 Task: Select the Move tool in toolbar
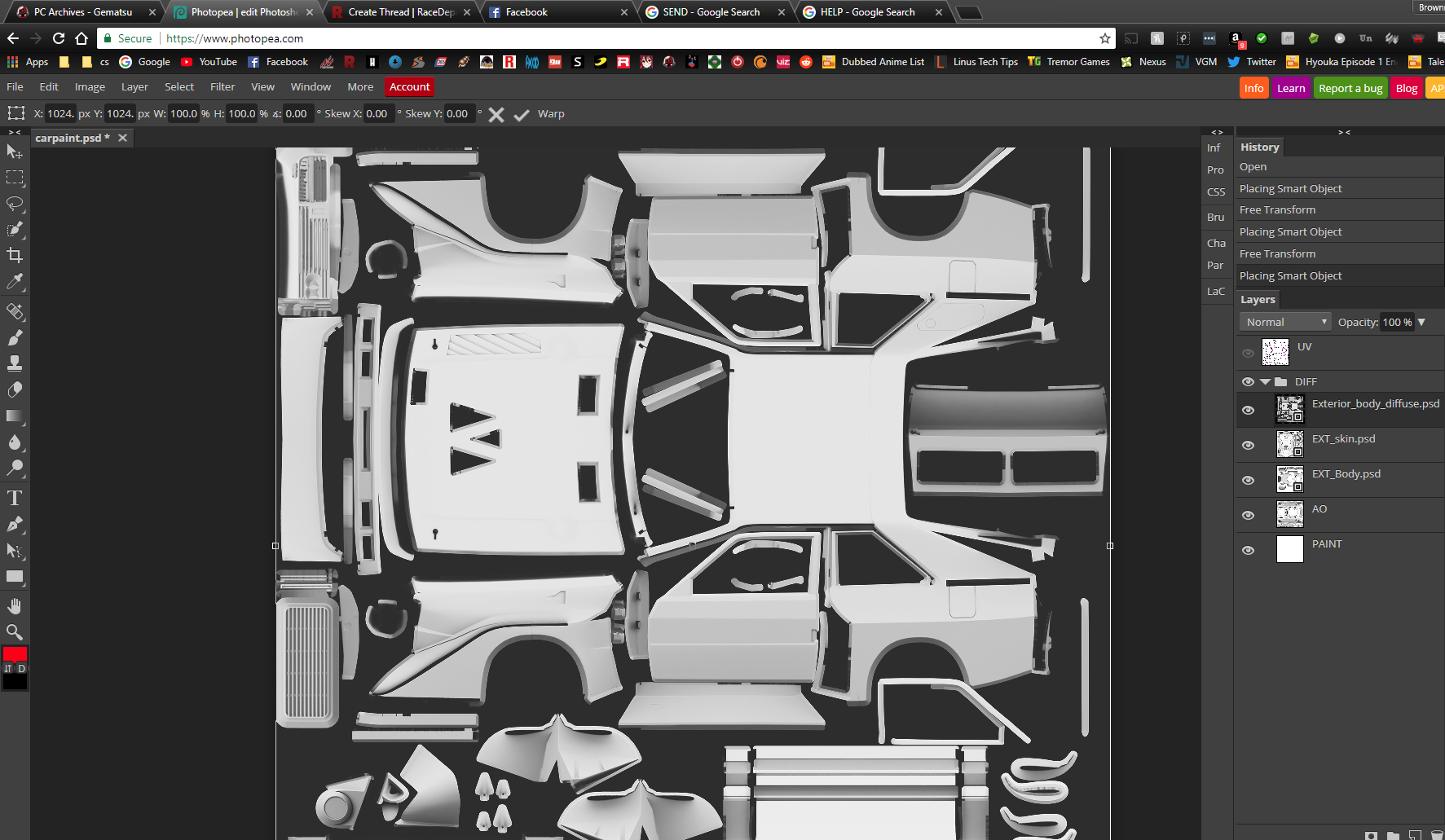pyautogui.click(x=15, y=152)
